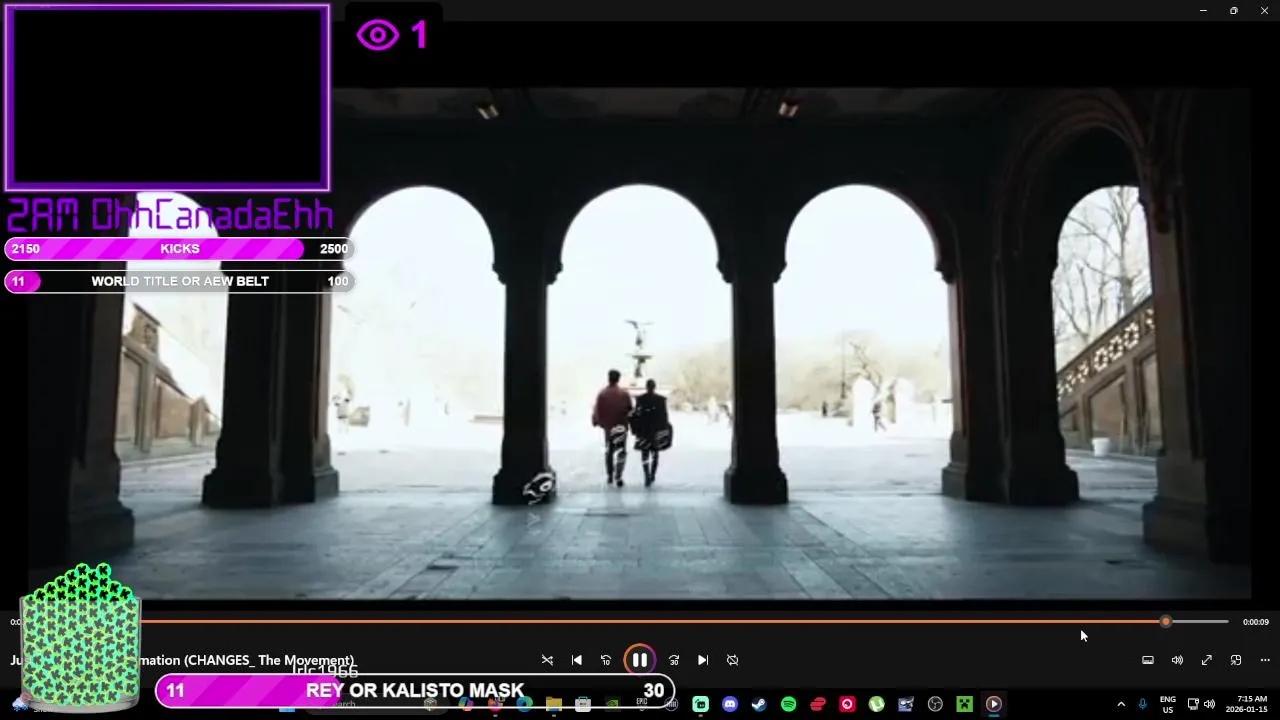Click the active Media Player taskbar icon
Image resolution: width=1280 pixels, height=720 pixels.
(993, 704)
